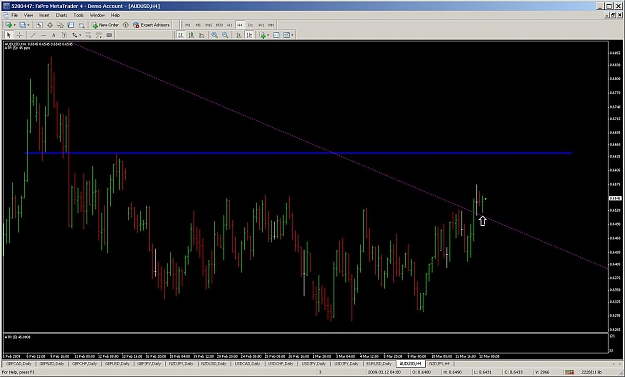Select the Text tool
The width and height of the screenshot is (625, 377).
[53, 35]
